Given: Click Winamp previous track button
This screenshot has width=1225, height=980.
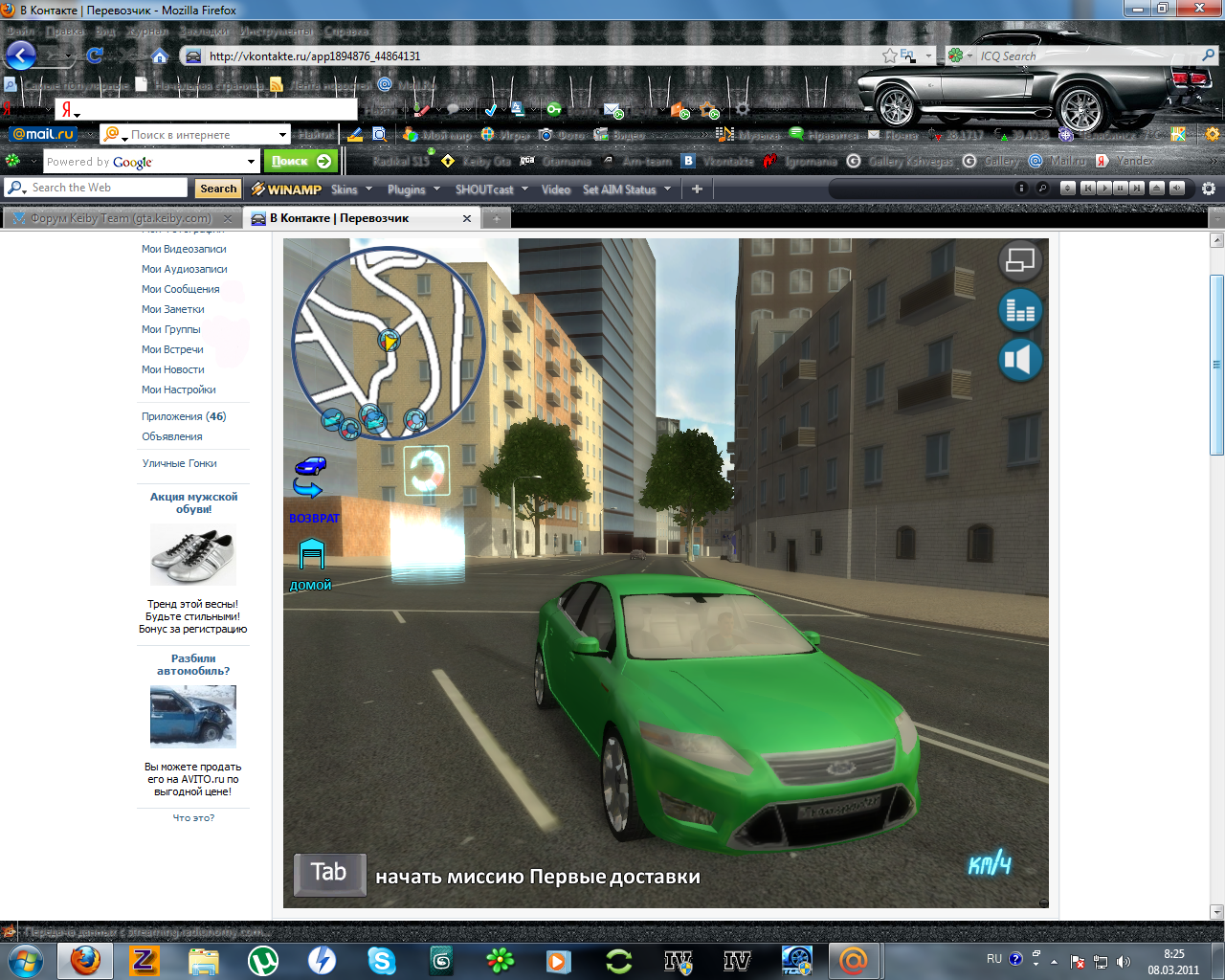Looking at the screenshot, I should pos(1087,189).
